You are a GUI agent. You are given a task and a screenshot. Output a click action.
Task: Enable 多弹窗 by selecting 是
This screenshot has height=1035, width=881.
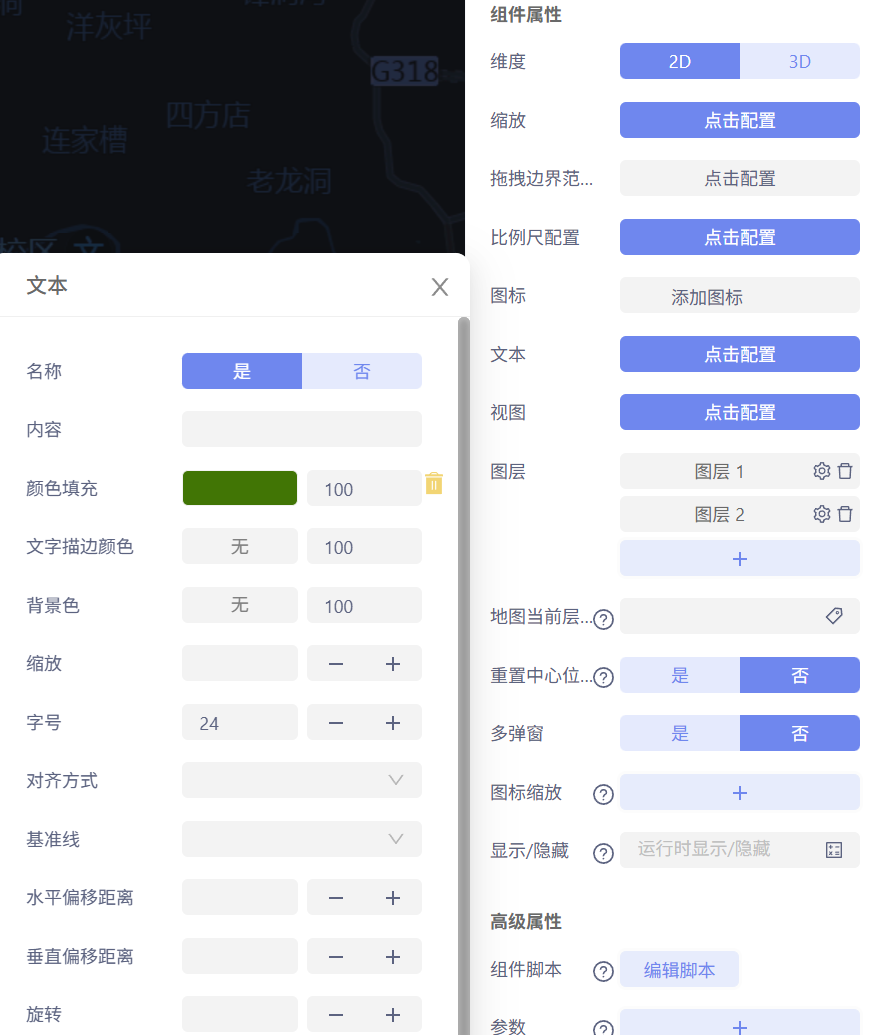point(679,733)
